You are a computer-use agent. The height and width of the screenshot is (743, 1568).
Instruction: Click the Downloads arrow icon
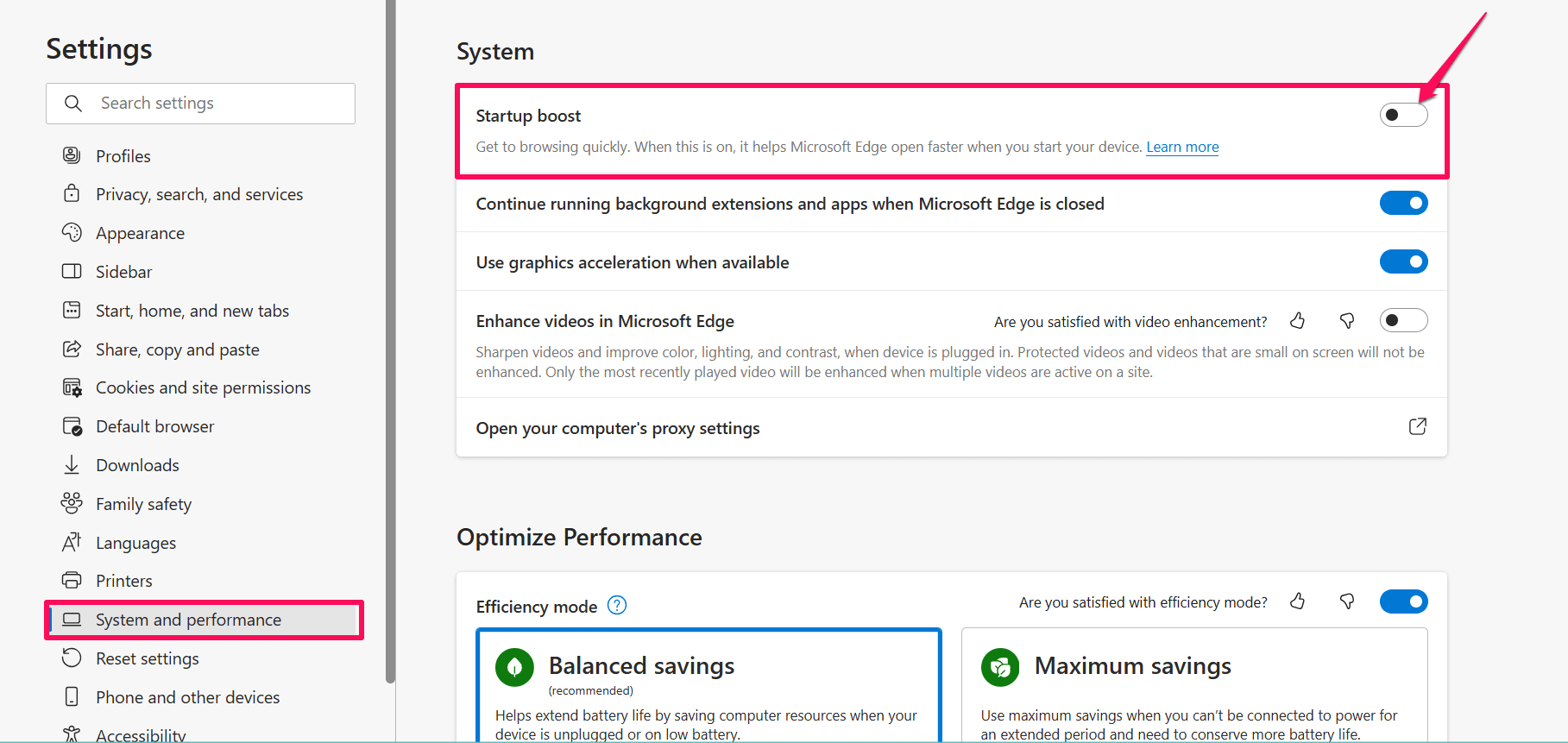[72, 465]
